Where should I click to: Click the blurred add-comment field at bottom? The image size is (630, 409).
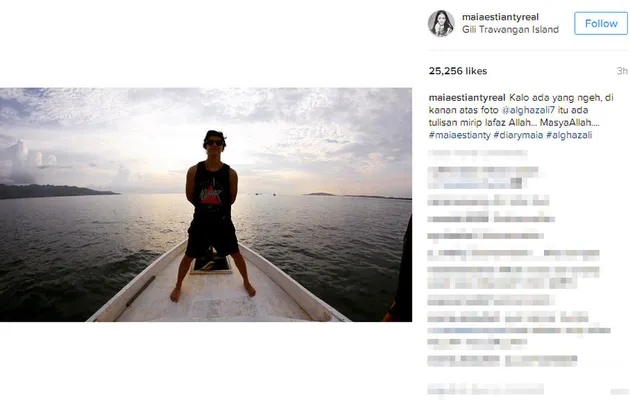click(485, 389)
